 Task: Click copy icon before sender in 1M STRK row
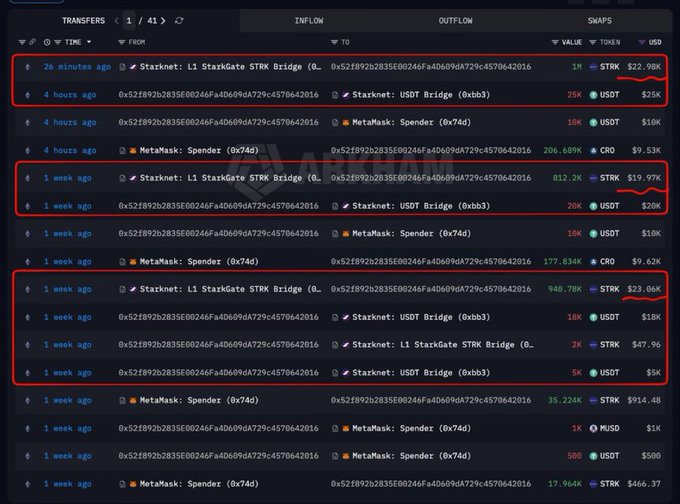tap(122, 67)
